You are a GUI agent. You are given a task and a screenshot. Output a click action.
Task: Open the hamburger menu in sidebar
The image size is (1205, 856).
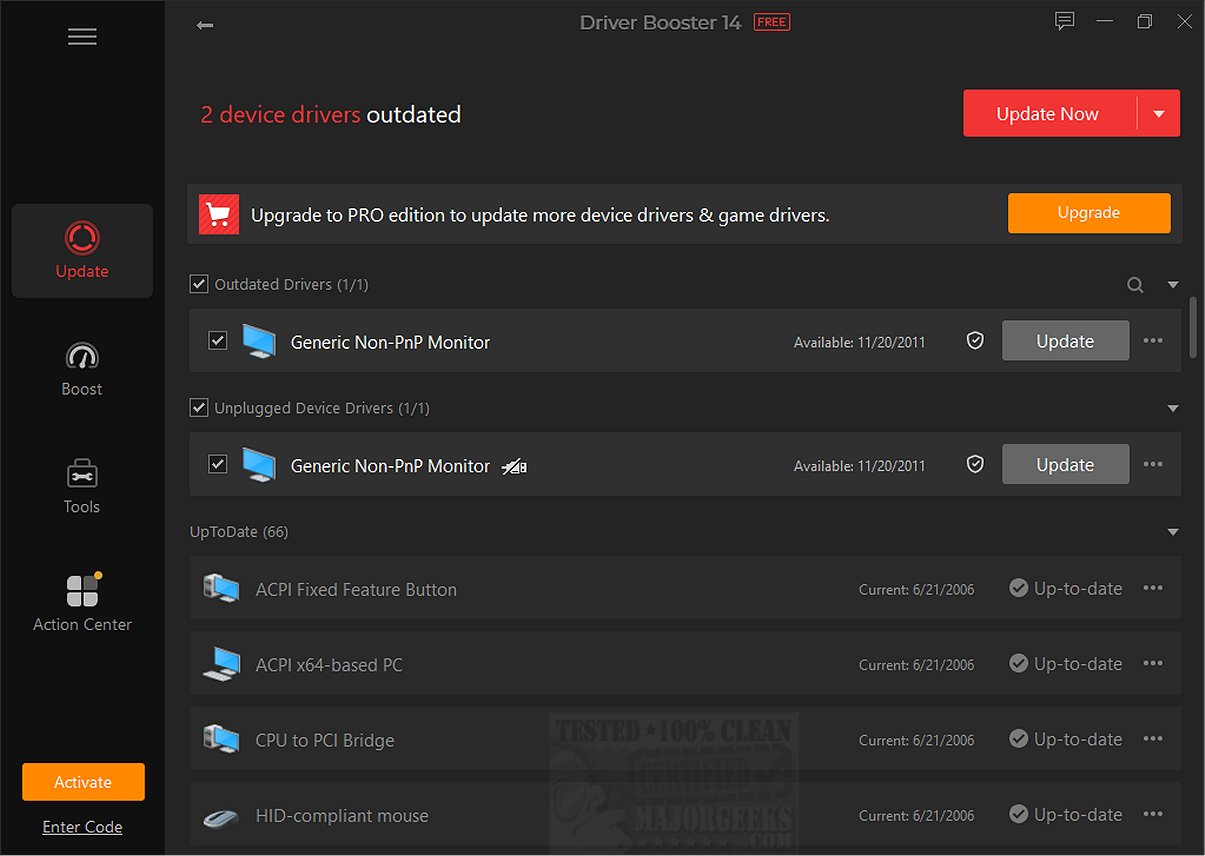coord(82,37)
